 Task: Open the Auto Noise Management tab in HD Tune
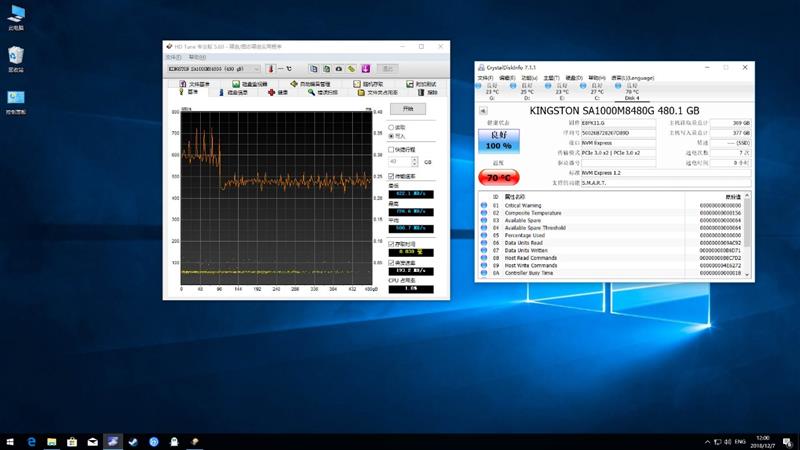[x=310, y=84]
